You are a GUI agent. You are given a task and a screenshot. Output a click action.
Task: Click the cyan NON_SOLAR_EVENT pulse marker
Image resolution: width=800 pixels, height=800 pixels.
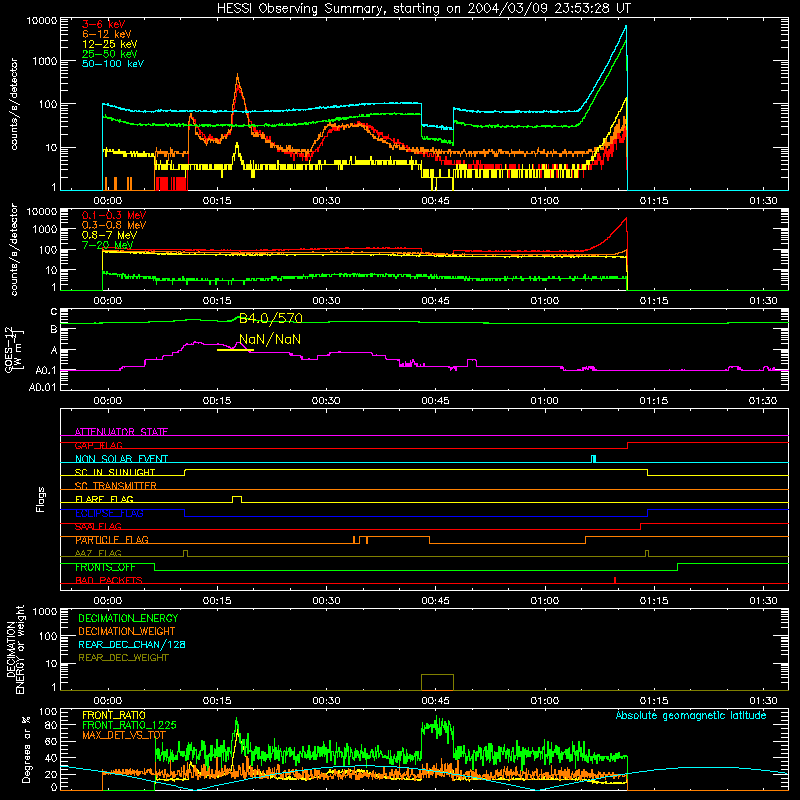click(593, 459)
